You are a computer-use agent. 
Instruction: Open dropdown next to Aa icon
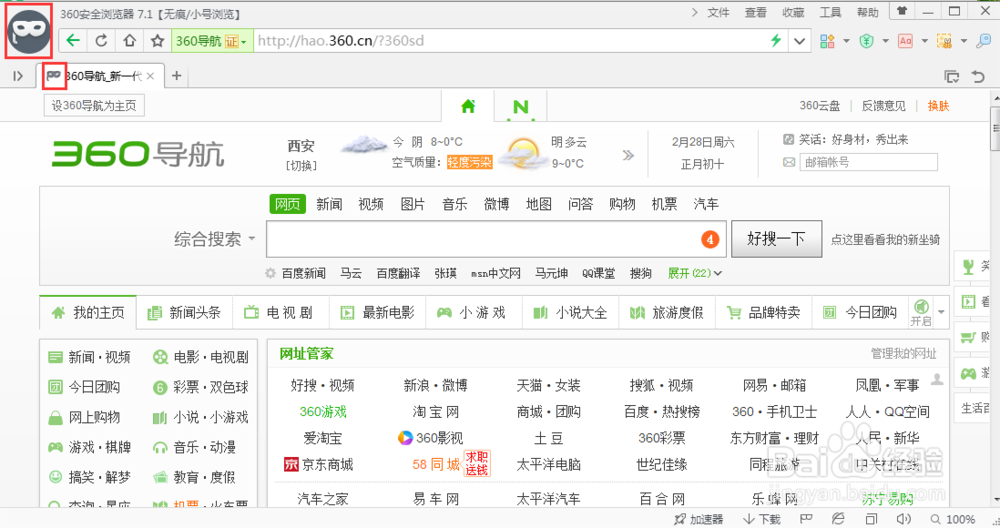pos(925,41)
